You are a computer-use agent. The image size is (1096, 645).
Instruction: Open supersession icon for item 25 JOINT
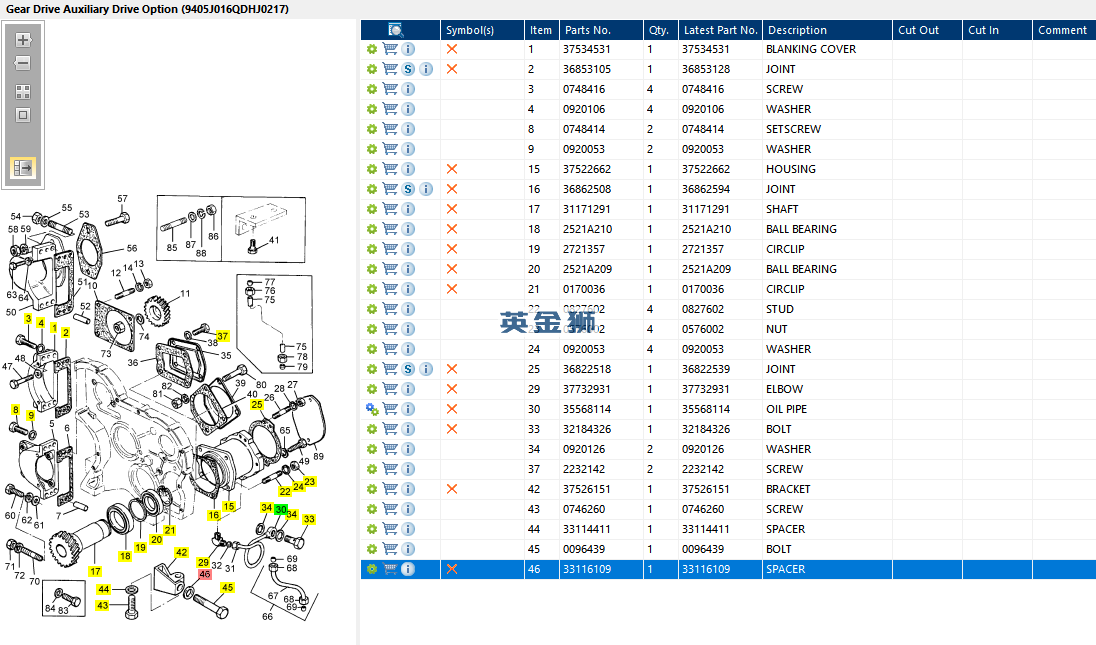[x=408, y=369]
